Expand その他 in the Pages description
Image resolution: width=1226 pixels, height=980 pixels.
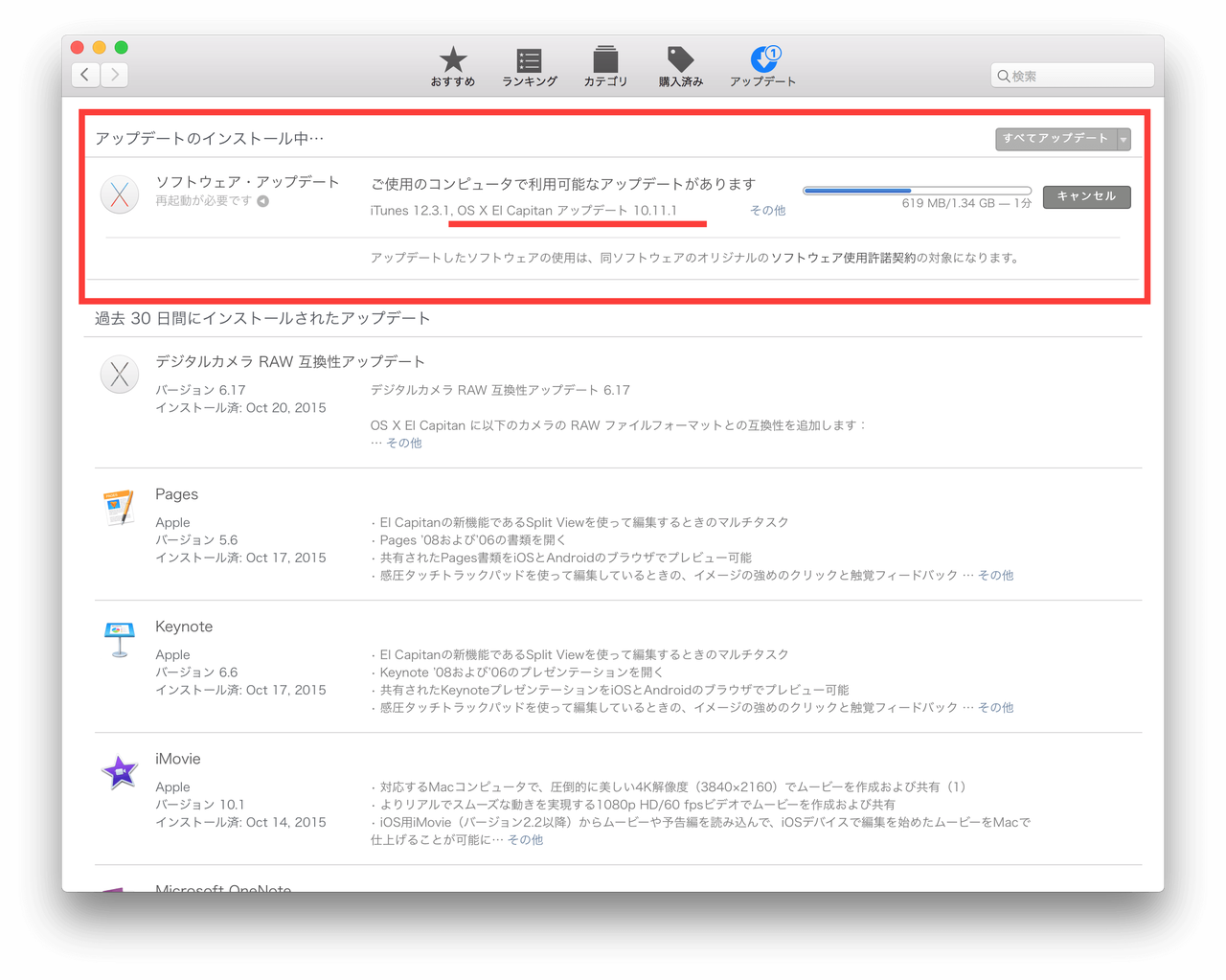coord(995,575)
